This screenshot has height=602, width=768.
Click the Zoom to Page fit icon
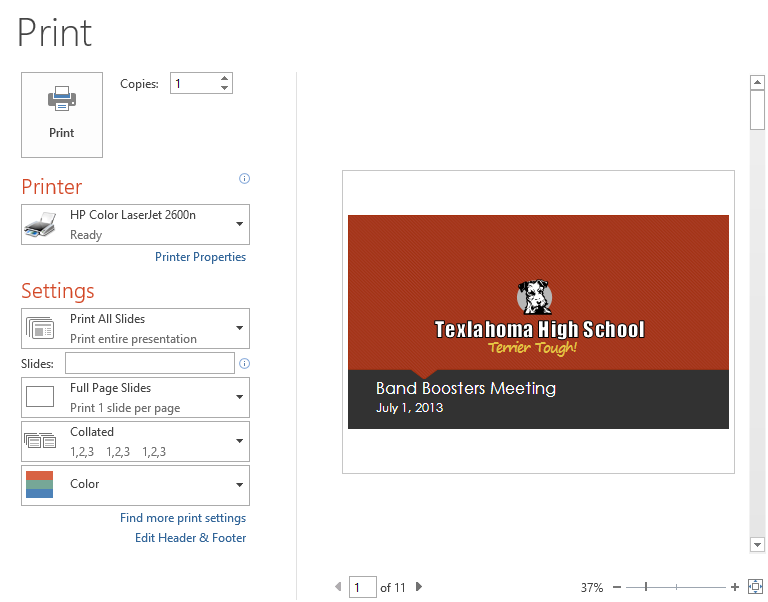coord(755,587)
